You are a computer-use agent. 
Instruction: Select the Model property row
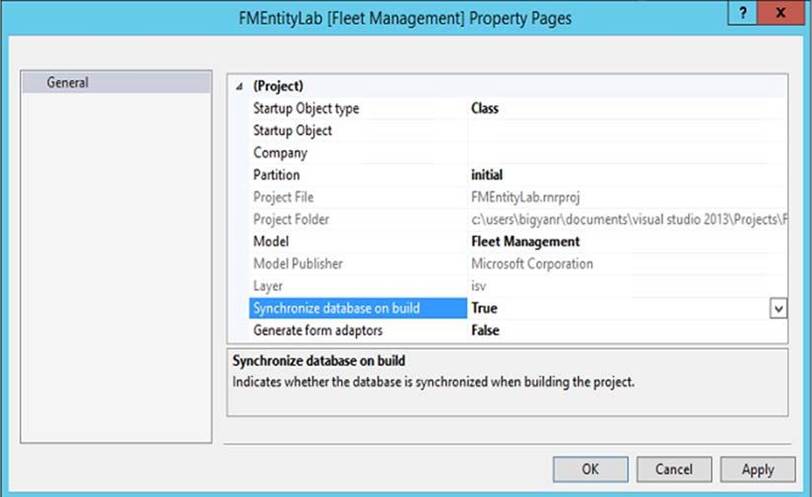pos(271,241)
